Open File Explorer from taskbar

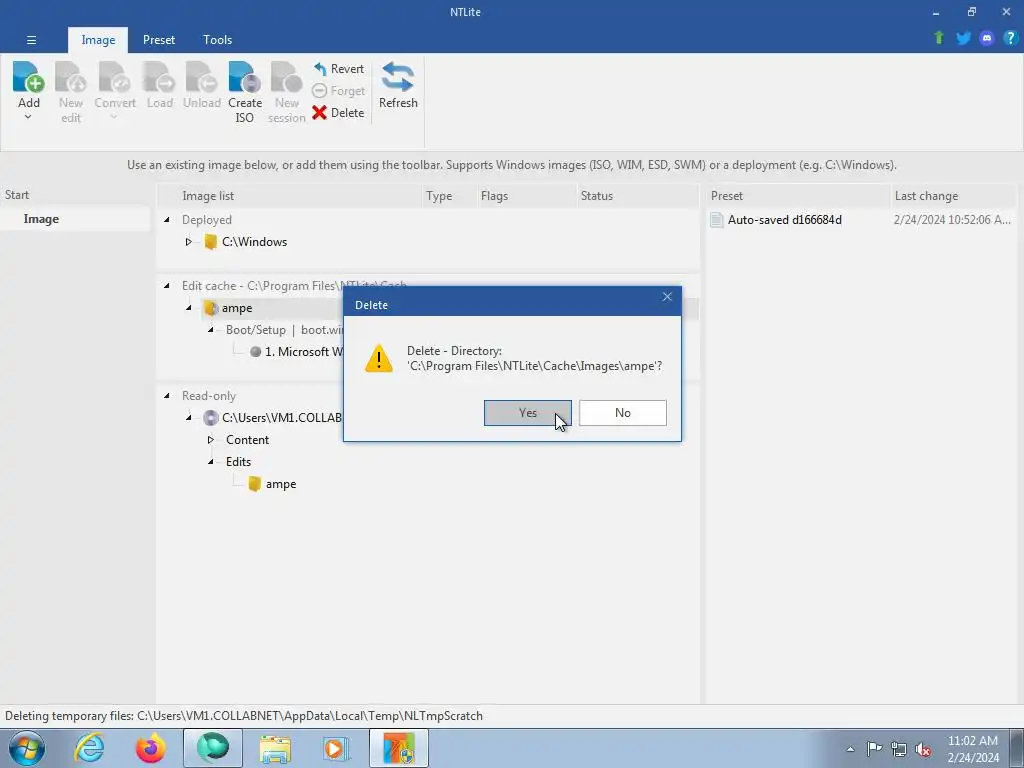click(x=275, y=748)
